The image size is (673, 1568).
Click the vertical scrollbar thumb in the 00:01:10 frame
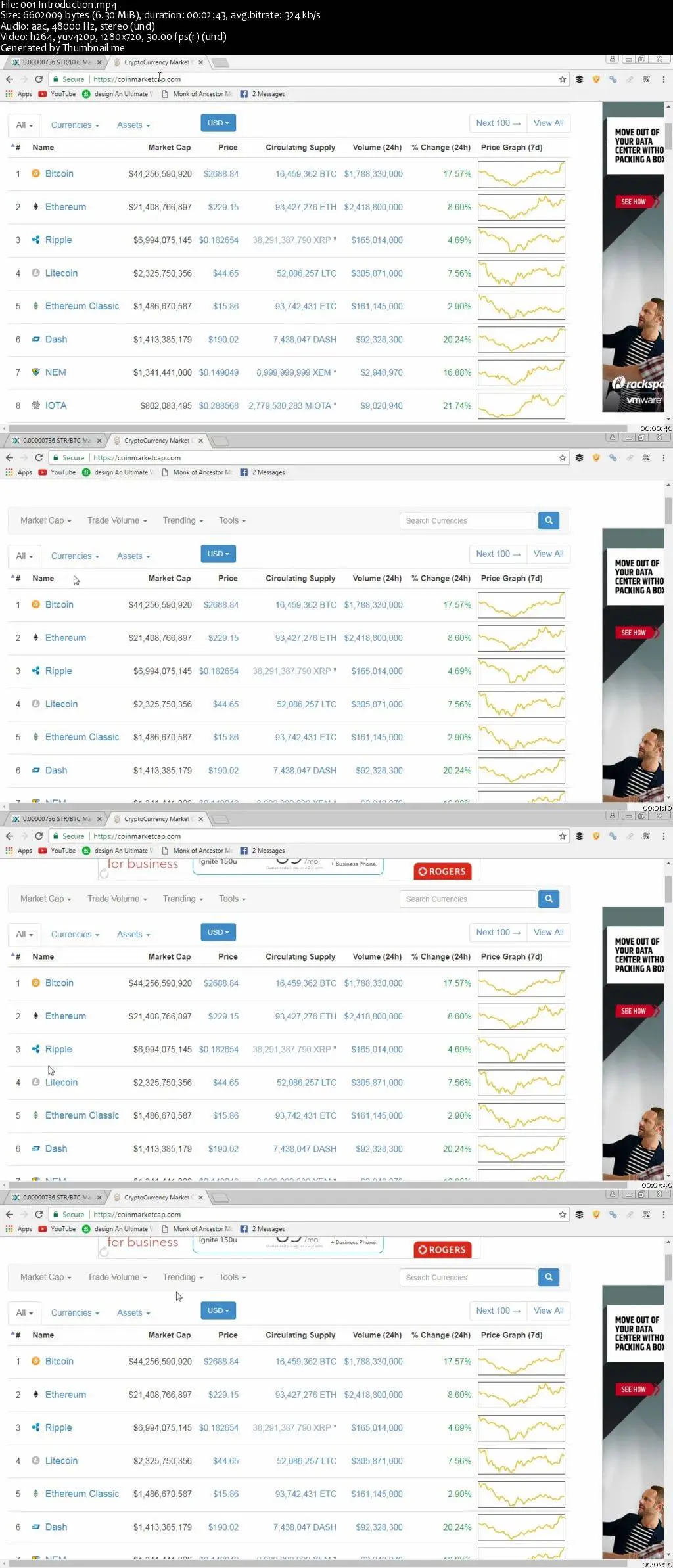668,510
